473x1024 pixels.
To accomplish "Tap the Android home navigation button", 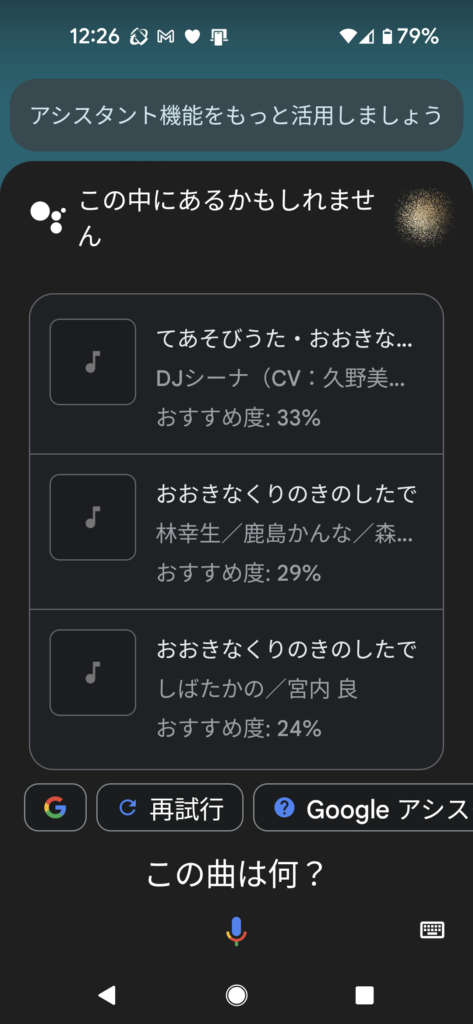I will pos(236,995).
